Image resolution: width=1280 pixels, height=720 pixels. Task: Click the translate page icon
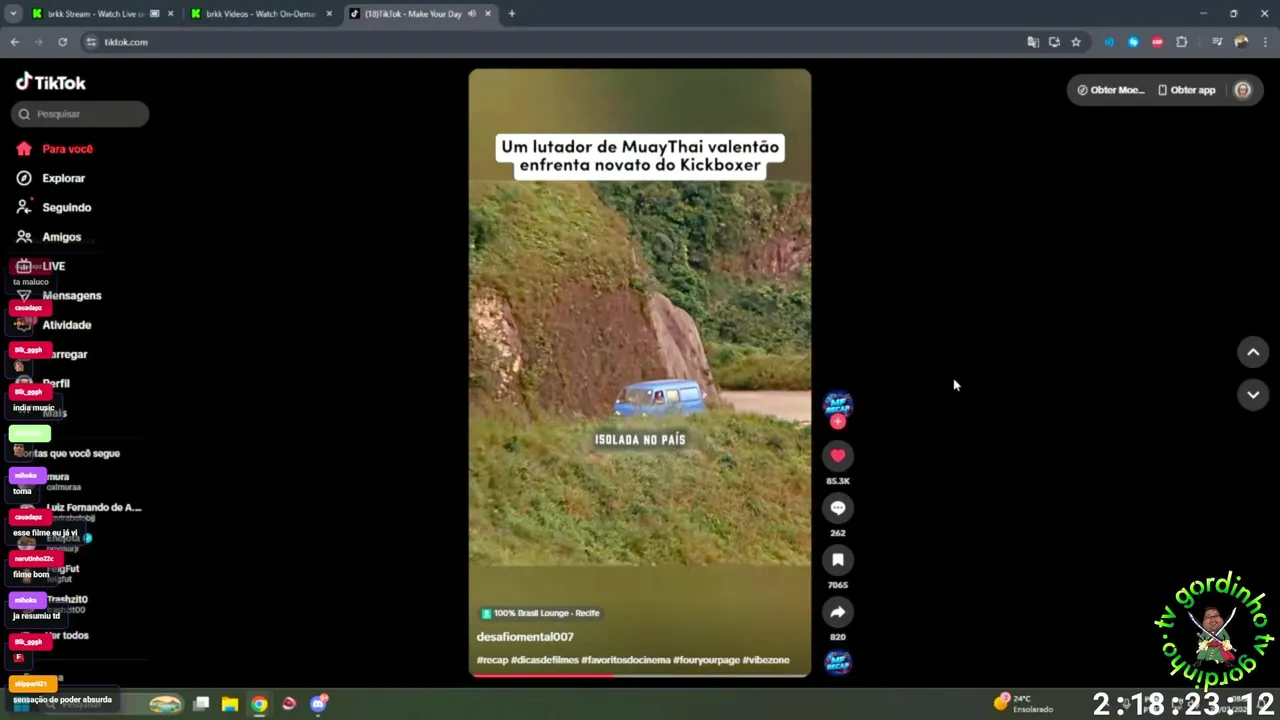click(1033, 42)
